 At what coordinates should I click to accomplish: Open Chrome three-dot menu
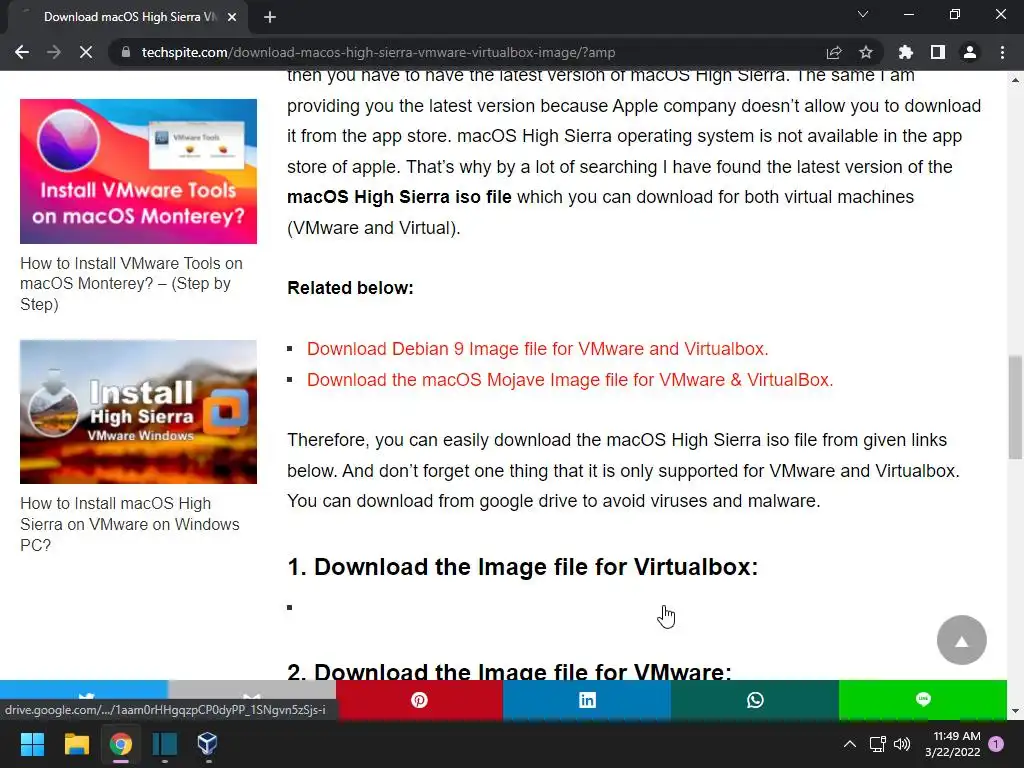pos(1002,52)
